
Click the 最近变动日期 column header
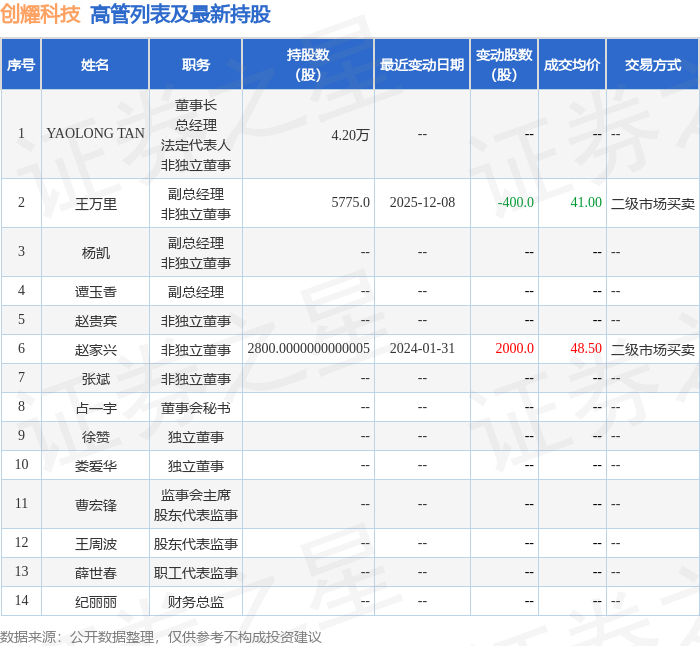[x=422, y=65]
